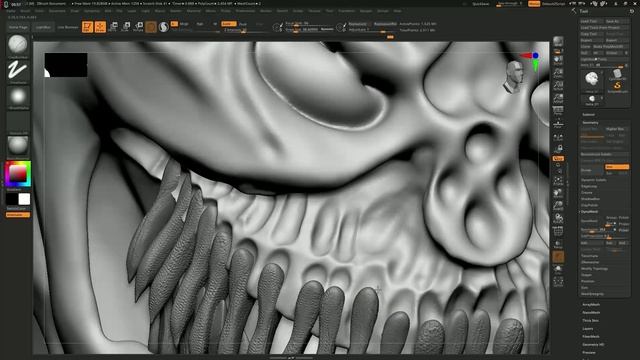Toggle the Floor grid icon

pos(558,123)
